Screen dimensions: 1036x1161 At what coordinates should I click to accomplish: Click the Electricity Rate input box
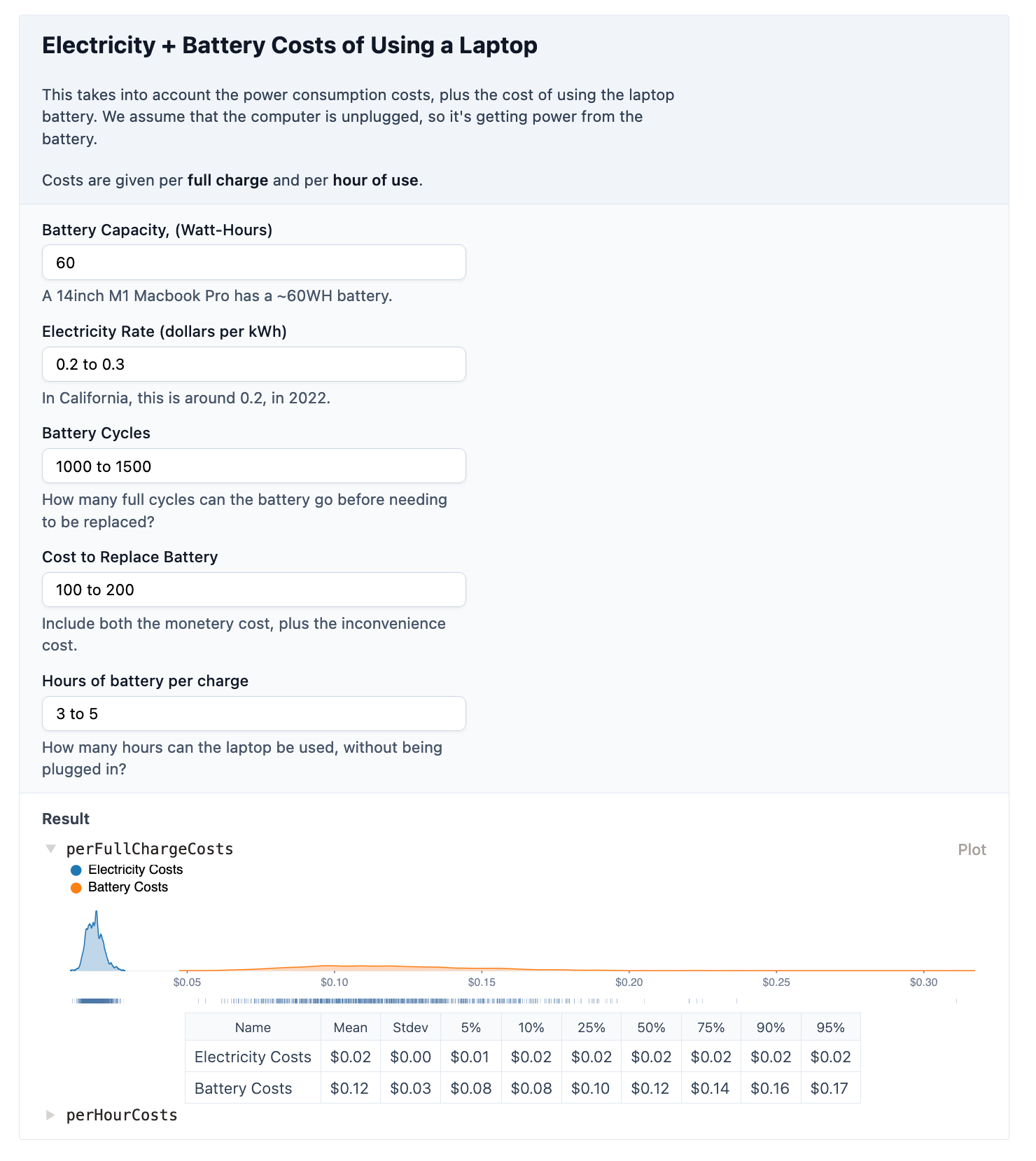(253, 364)
